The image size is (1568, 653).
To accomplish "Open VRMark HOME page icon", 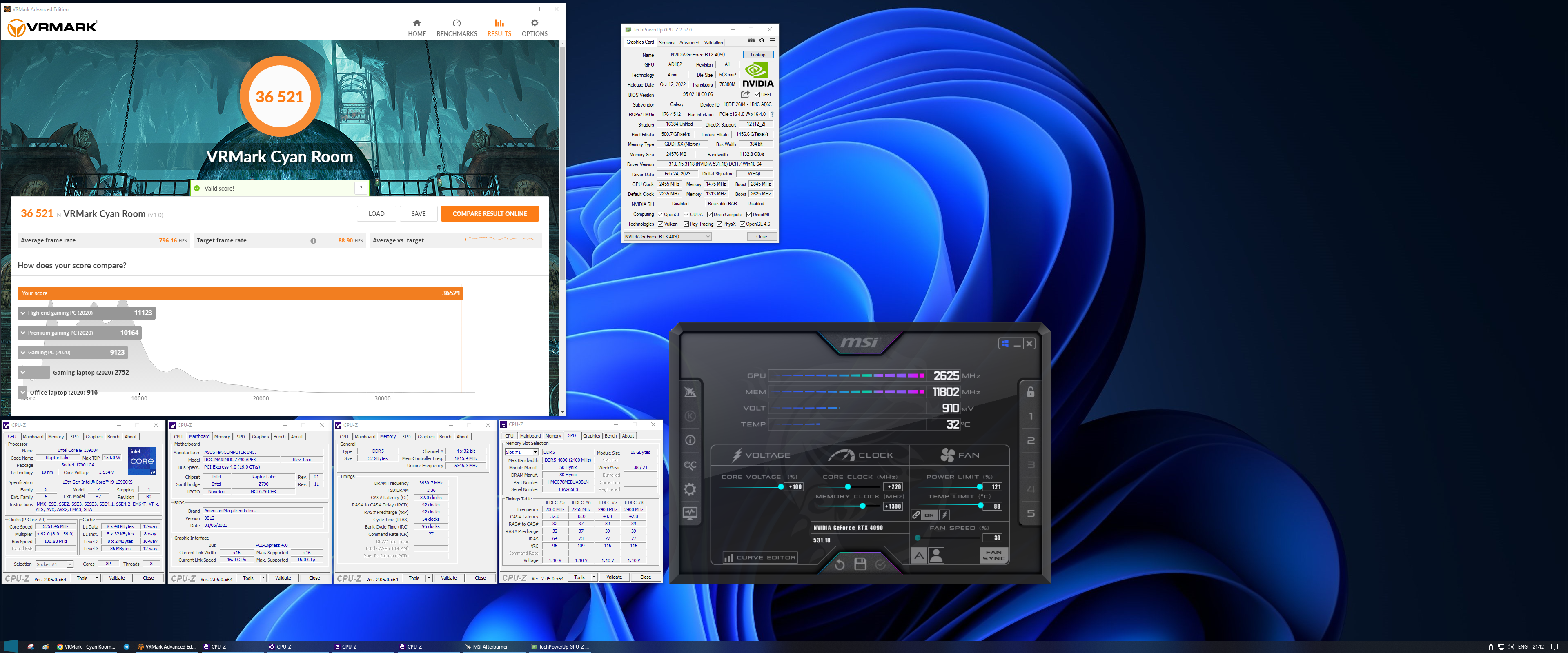I will (416, 23).
